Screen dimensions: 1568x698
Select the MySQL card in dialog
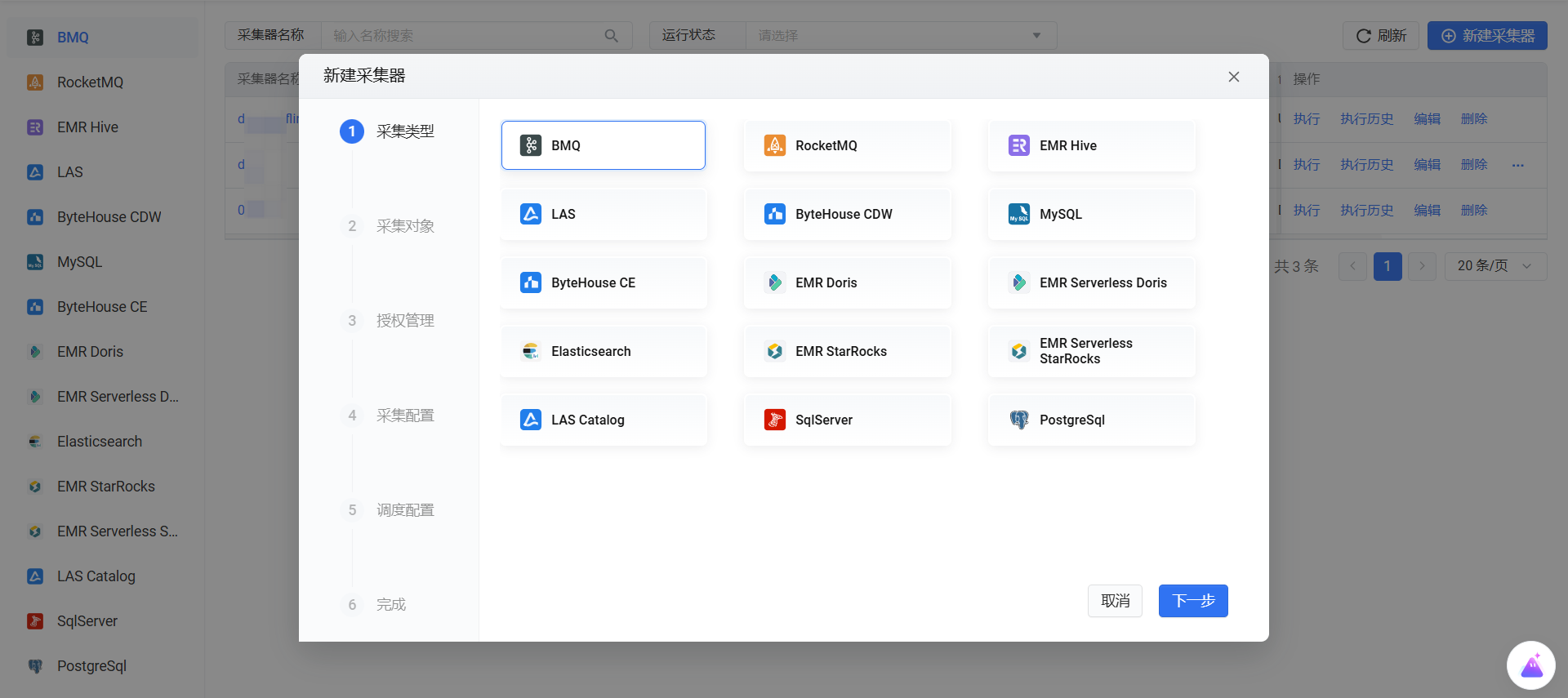click(x=1091, y=214)
